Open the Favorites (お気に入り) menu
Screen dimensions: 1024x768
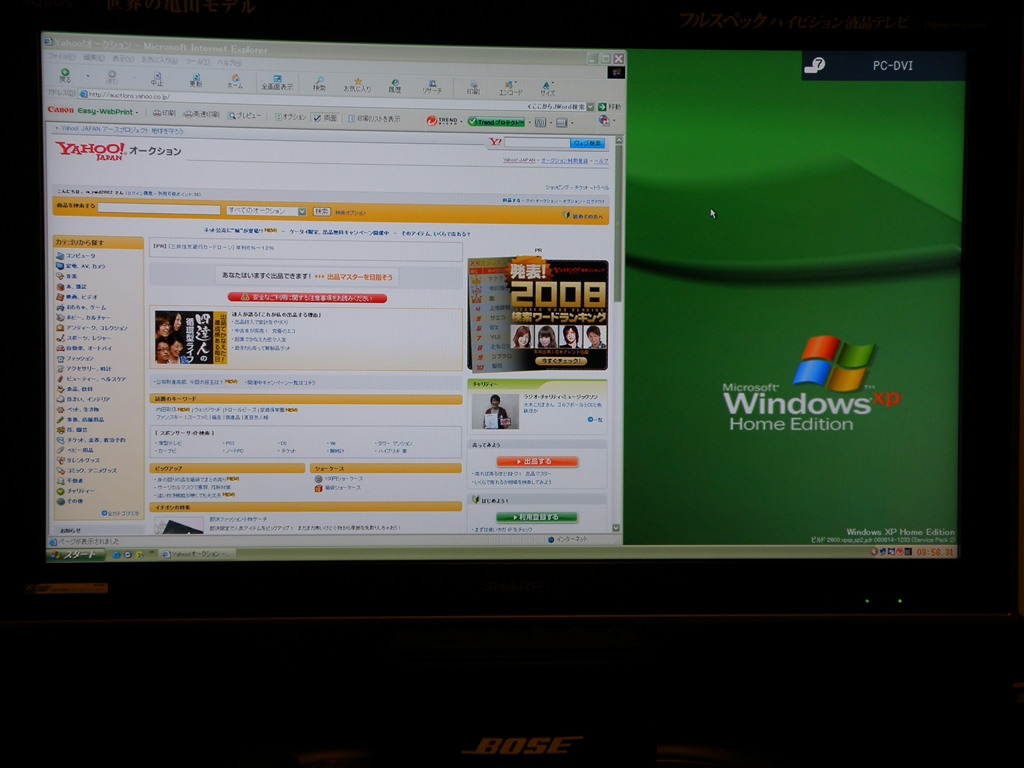pyautogui.click(x=160, y=60)
